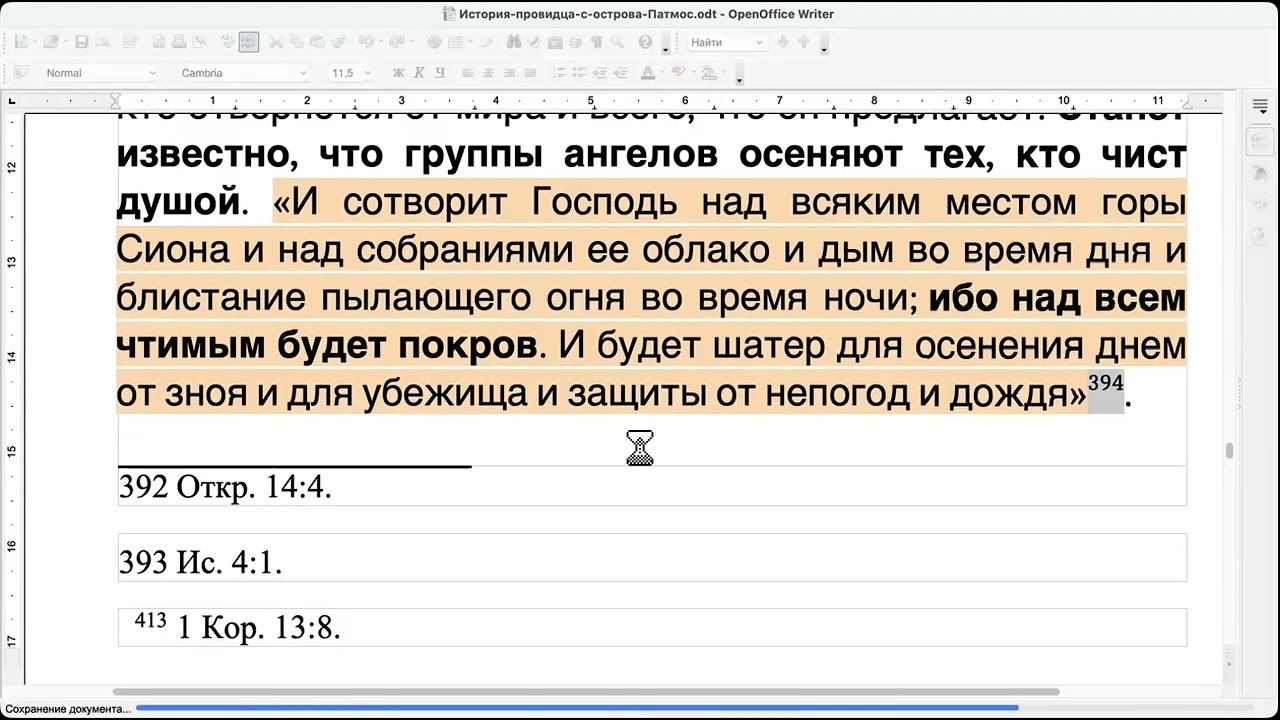This screenshot has height=720, width=1280.
Task: Open the Normal paragraph style dropdown
Action: 153,73
